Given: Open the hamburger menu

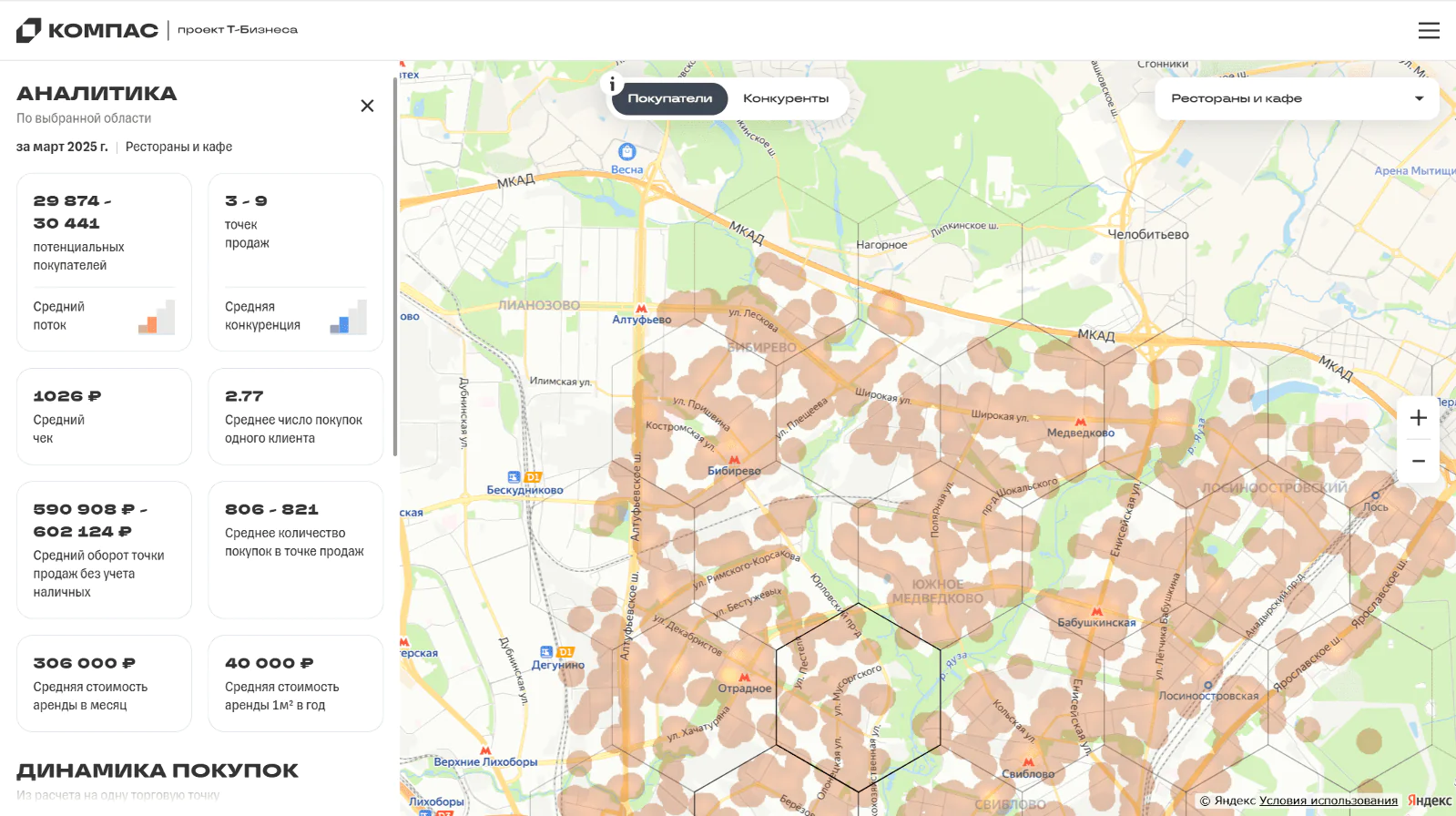Looking at the screenshot, I should tap(1429, 30).
